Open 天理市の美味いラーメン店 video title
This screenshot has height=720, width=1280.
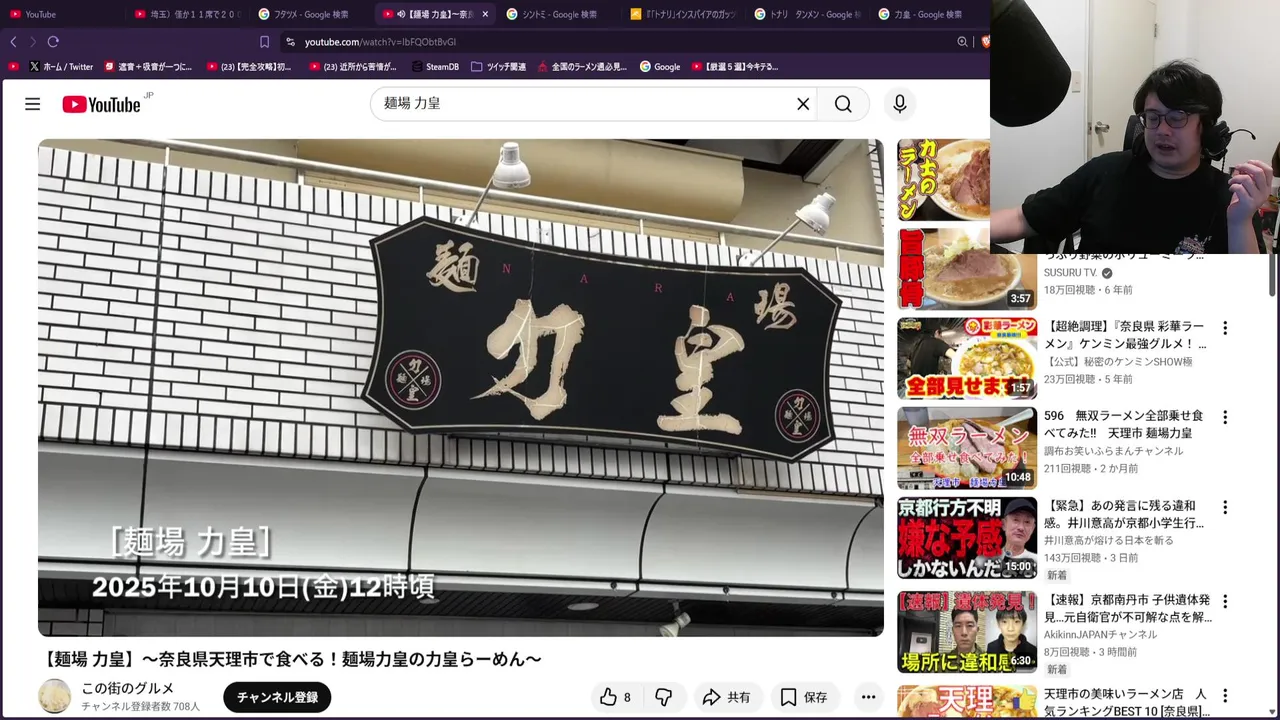click(1127, 703)
